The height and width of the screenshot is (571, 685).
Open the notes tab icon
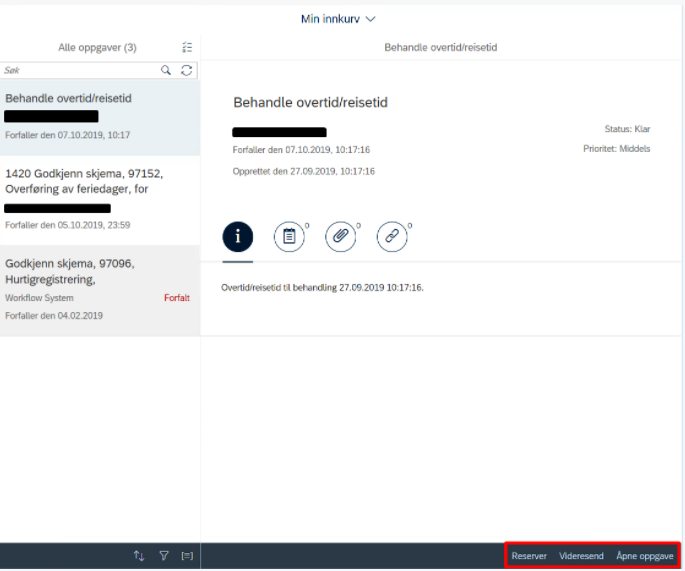point(289,236)
